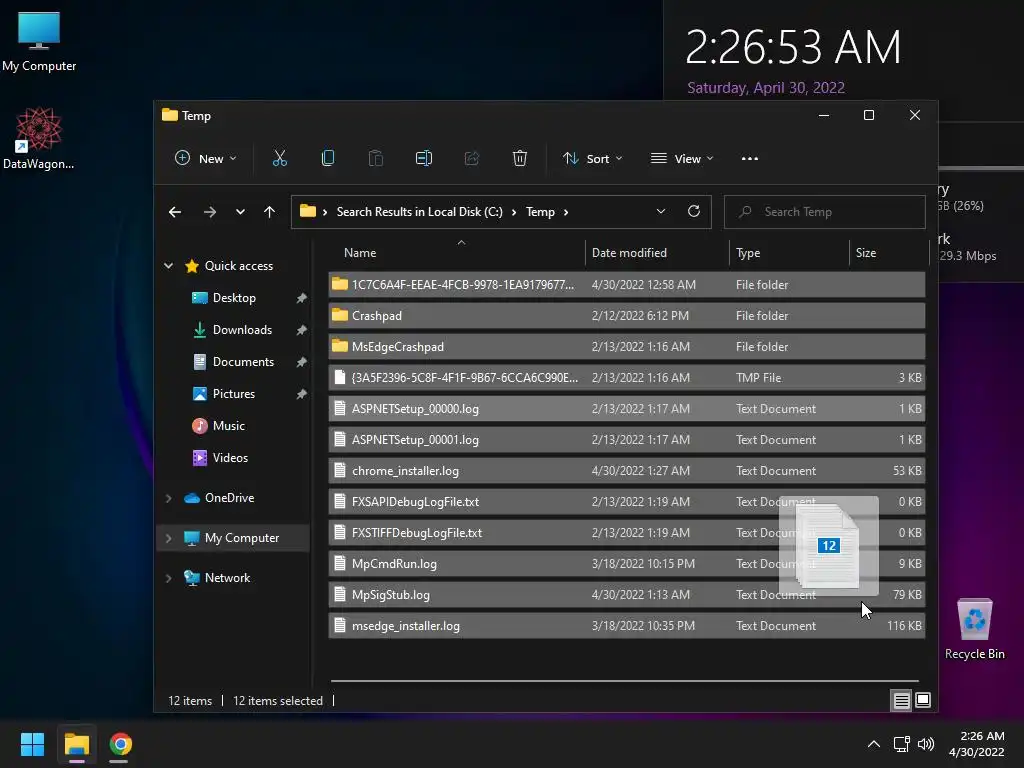The height and width of the screenshot is (768, 1024).
Task: Select the 1C7C6A4F-EEAE folder row
Action: [627, 285]
